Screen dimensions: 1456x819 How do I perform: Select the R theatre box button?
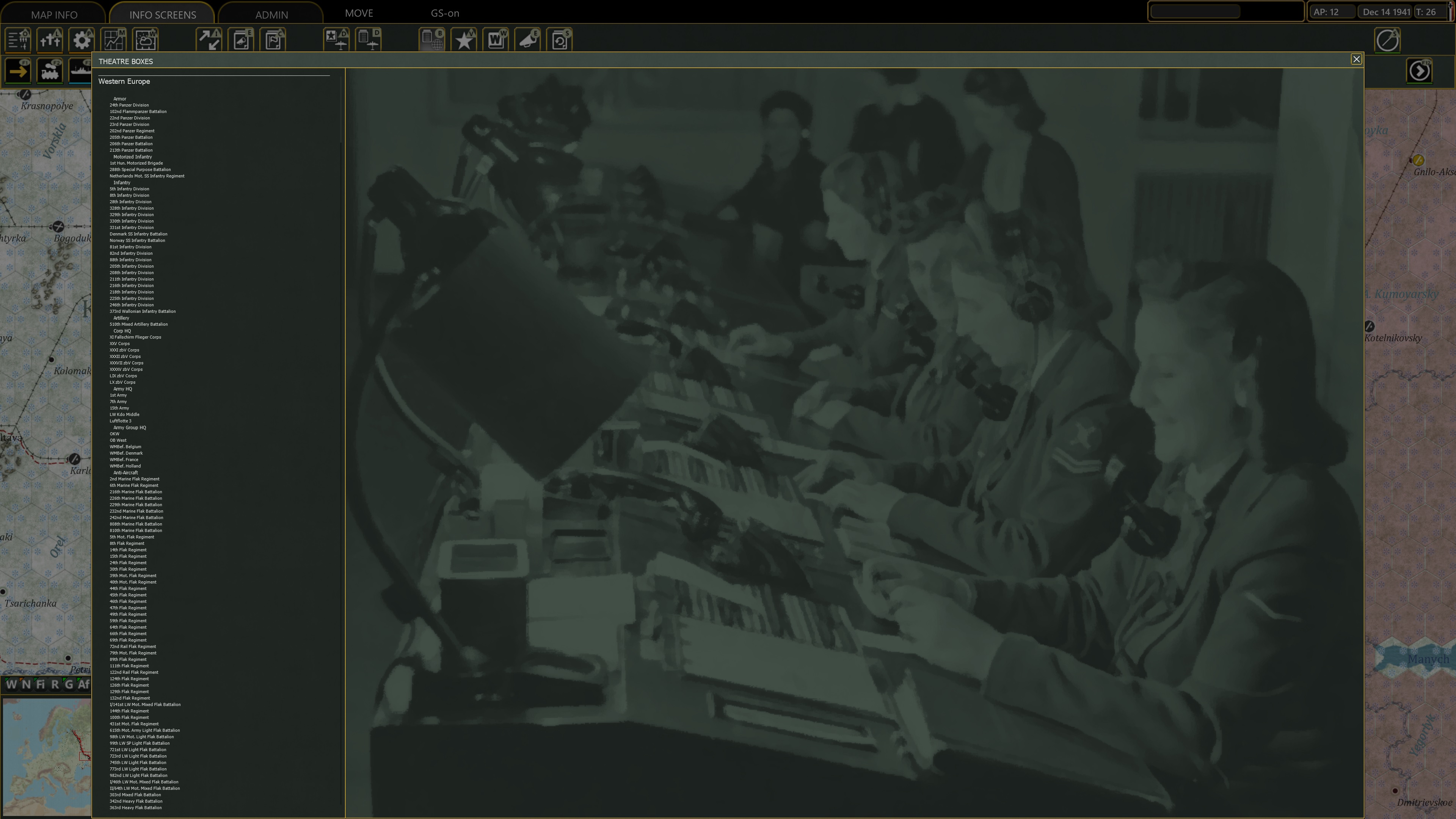(x=55, y=684)
